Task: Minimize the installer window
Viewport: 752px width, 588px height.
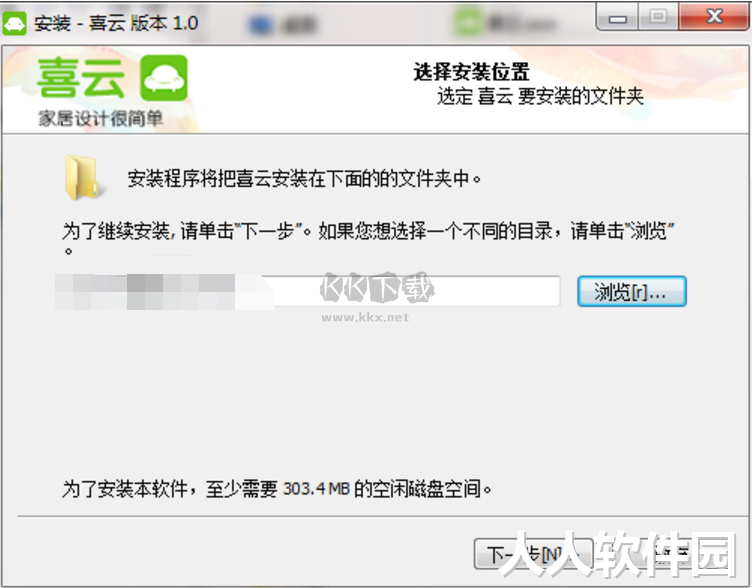Action: 618,17
